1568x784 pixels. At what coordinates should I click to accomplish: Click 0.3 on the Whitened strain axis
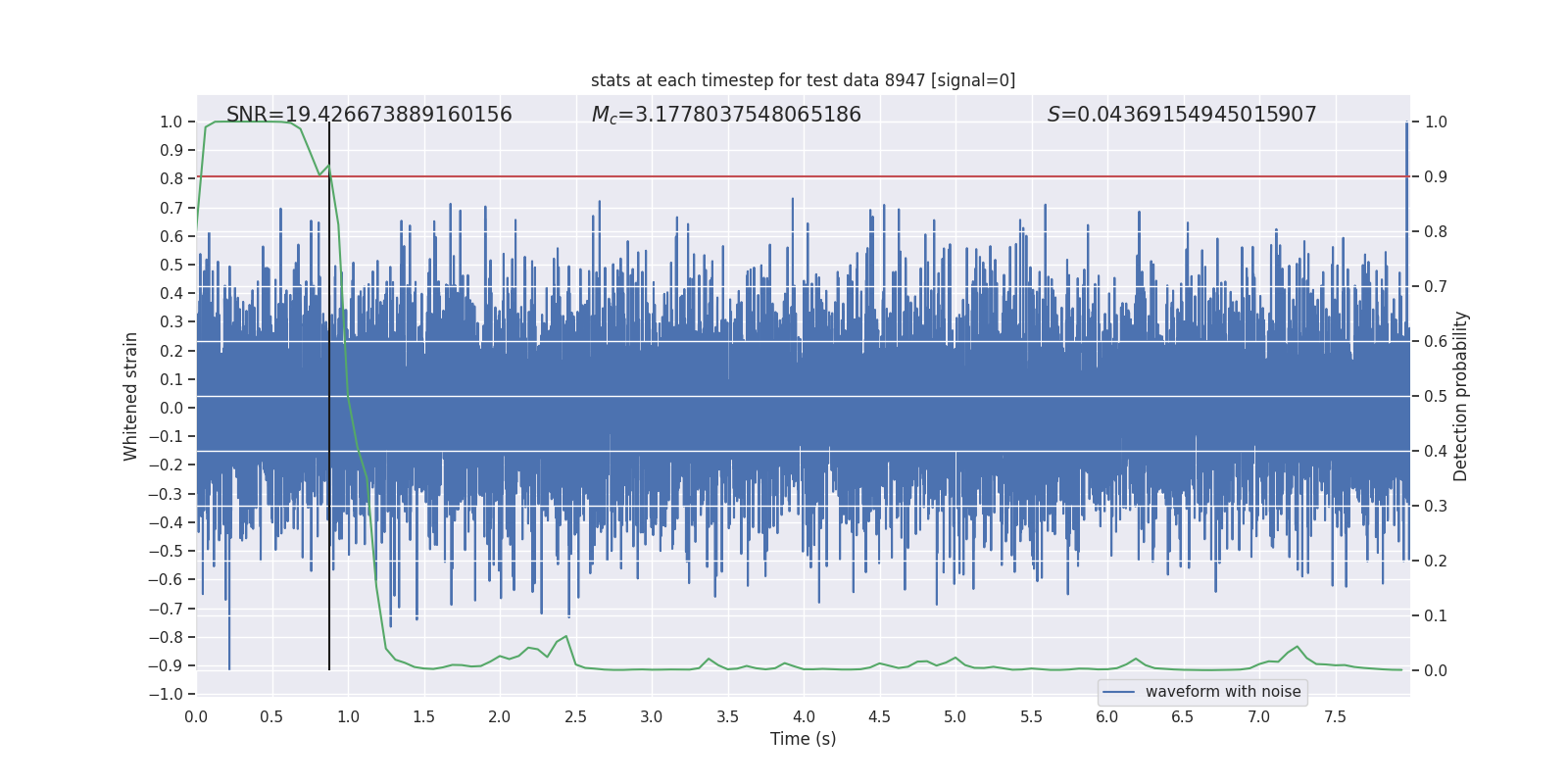click(x=171, y=321)
